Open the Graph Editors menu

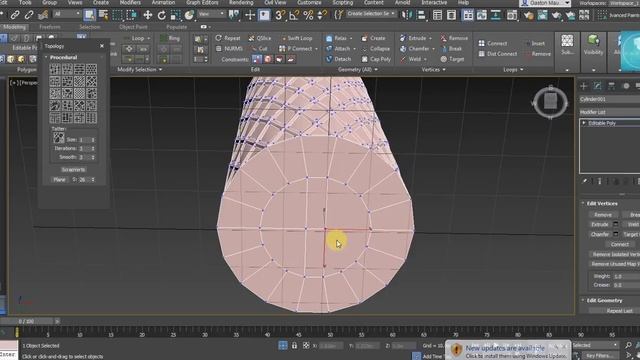tap(202, 2)
